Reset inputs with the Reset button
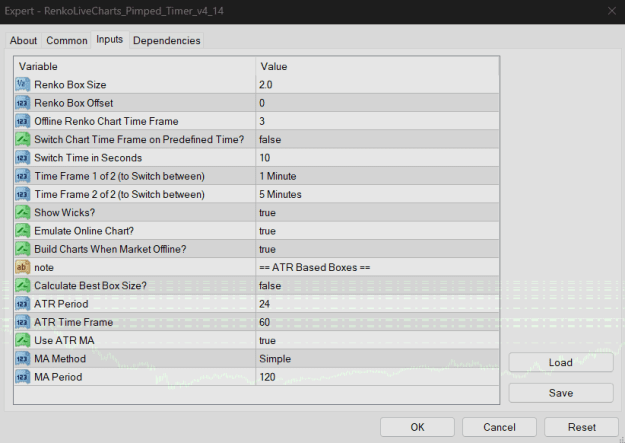The image size is (625, 443). [x=582, y=427]
